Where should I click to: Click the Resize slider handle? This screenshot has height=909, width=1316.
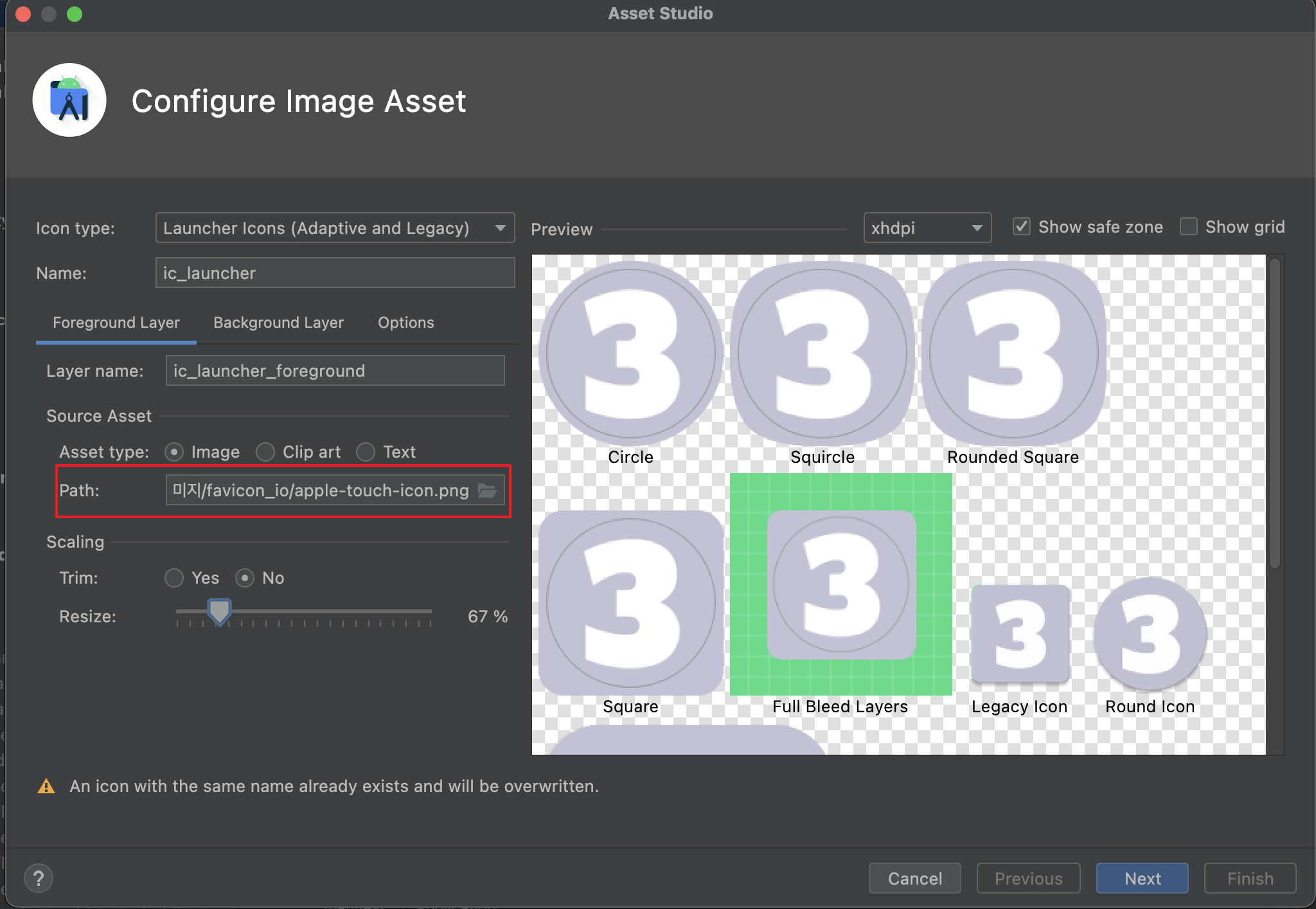point(220,611)
